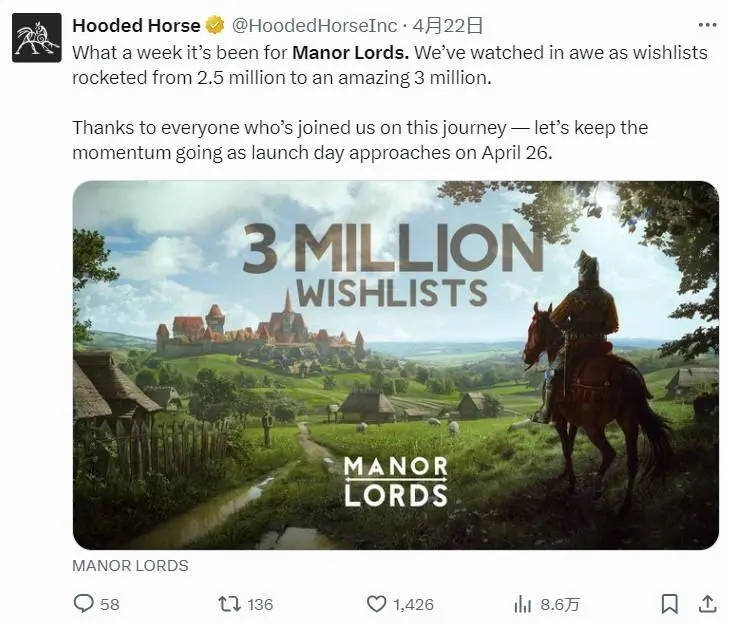Click the Hooded Horse display name

(136, 24)
